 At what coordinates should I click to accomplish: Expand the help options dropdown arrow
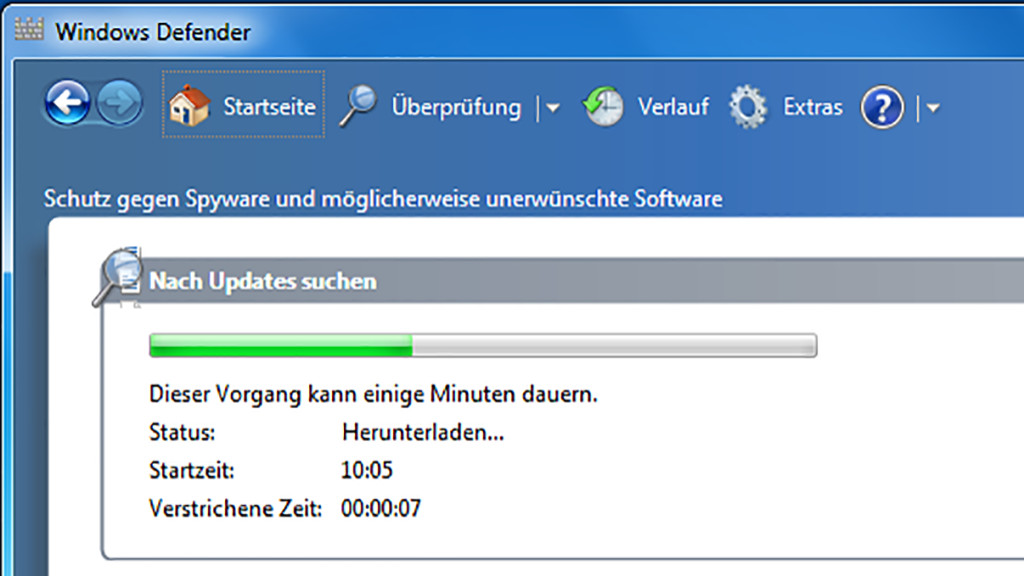(x=933, y=108)
